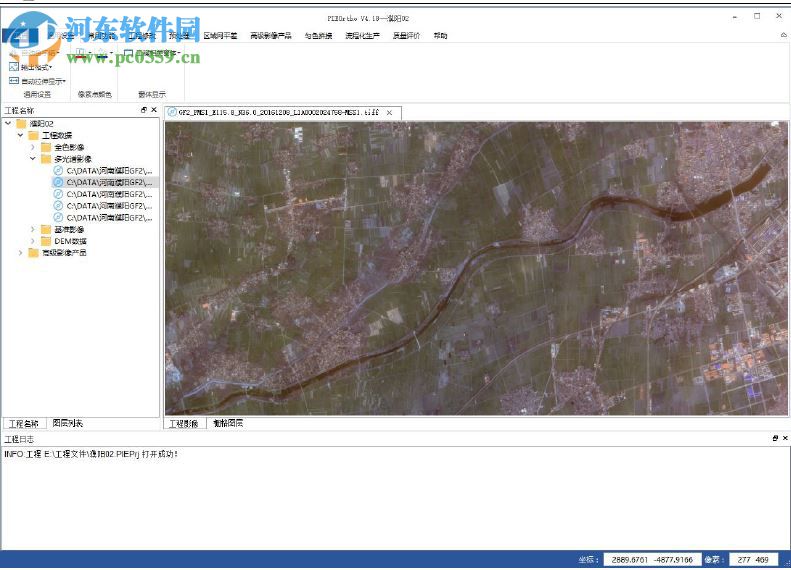
Task: Select the 高级影像产品 tree label
Action: [64, 253]
